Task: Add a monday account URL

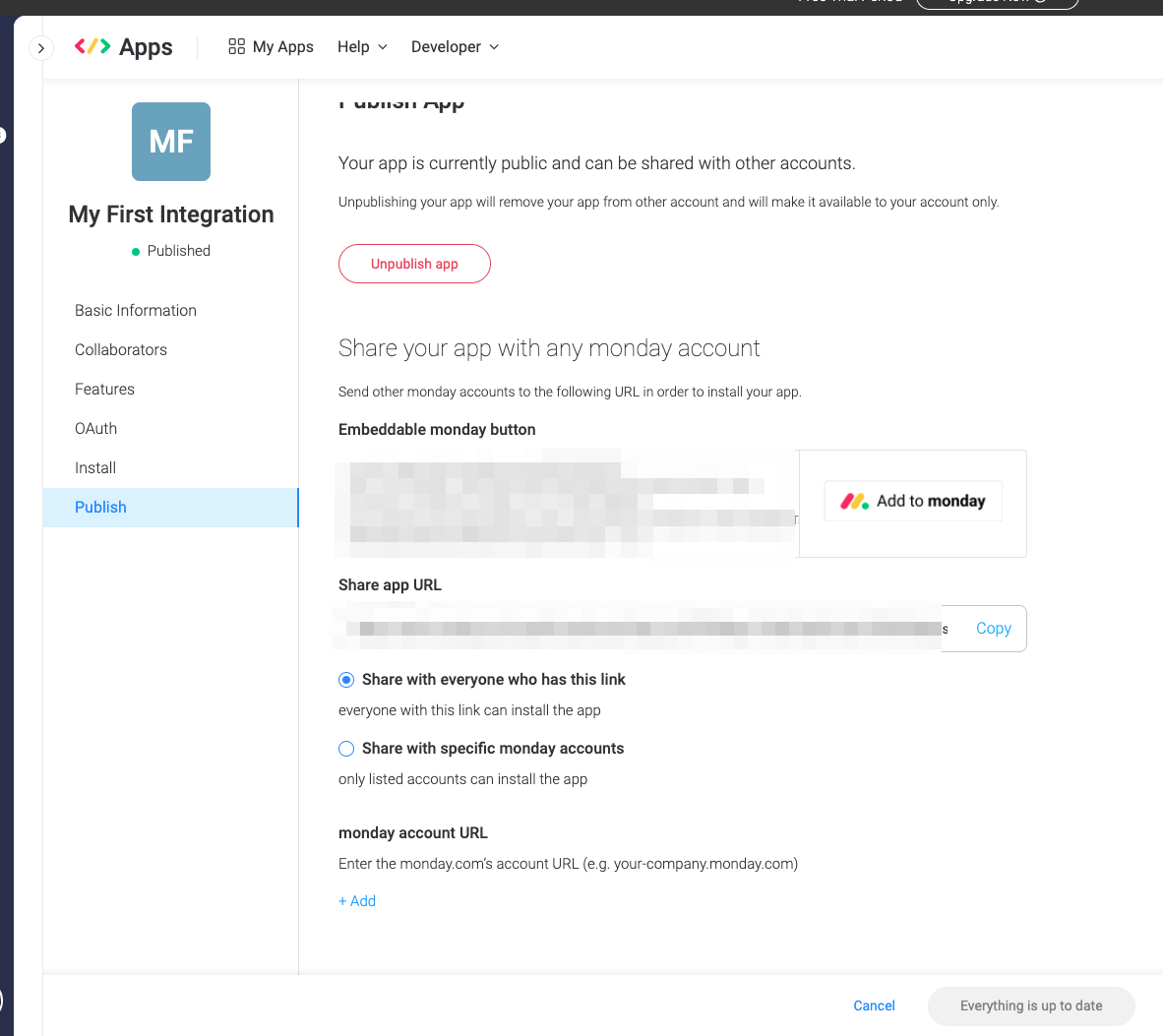Action: tap(357, 901)
